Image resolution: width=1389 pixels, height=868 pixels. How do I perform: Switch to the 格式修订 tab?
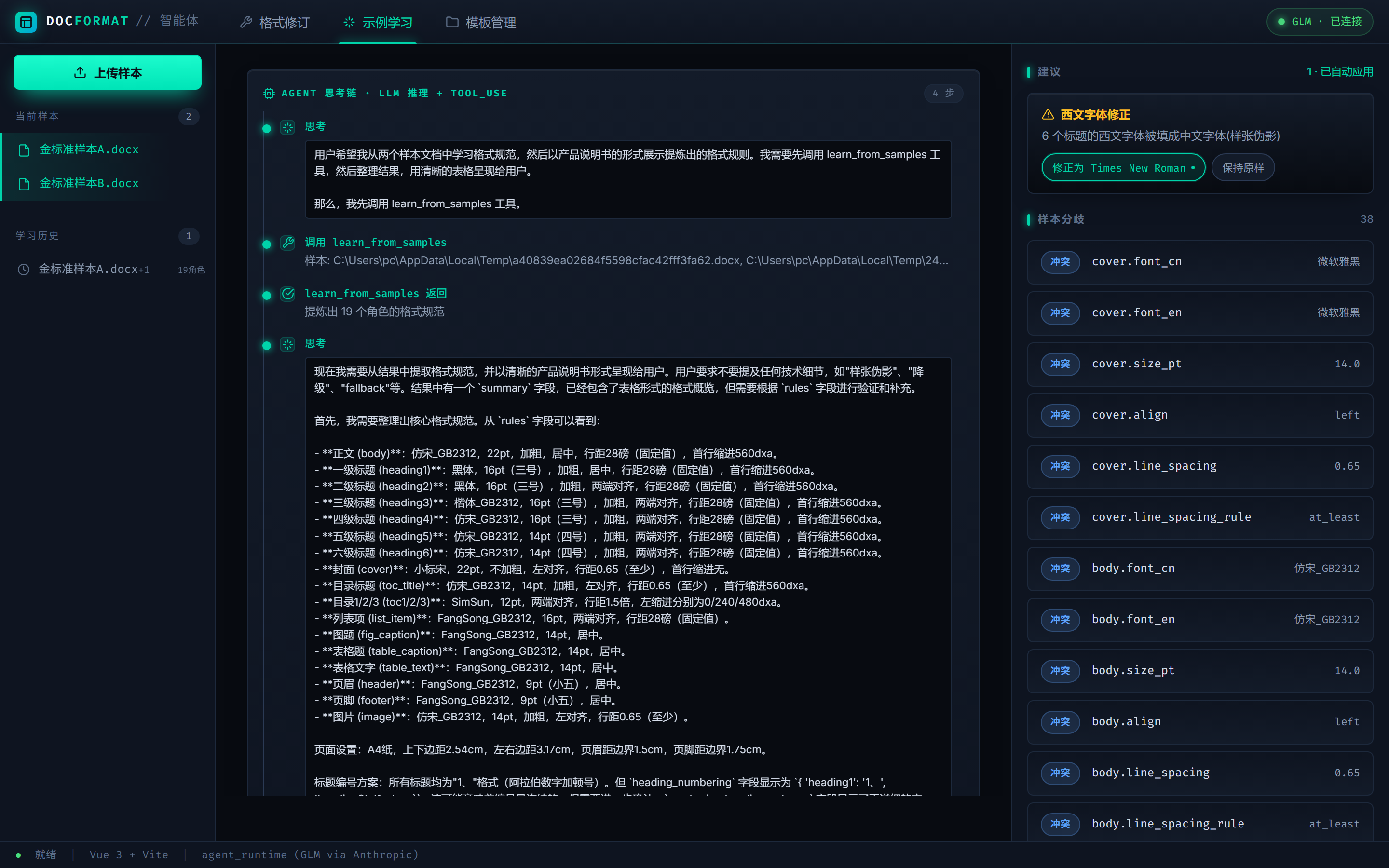tap(275, 22)
